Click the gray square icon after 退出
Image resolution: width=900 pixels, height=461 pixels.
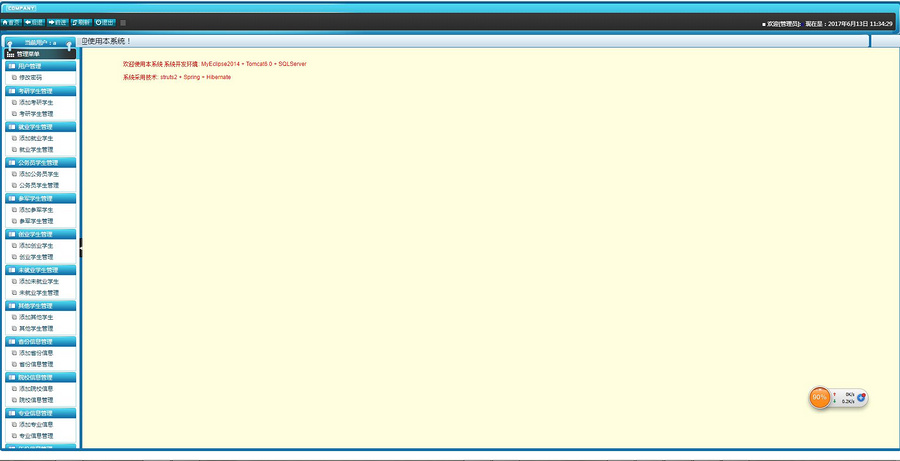(x=123, y=23)
